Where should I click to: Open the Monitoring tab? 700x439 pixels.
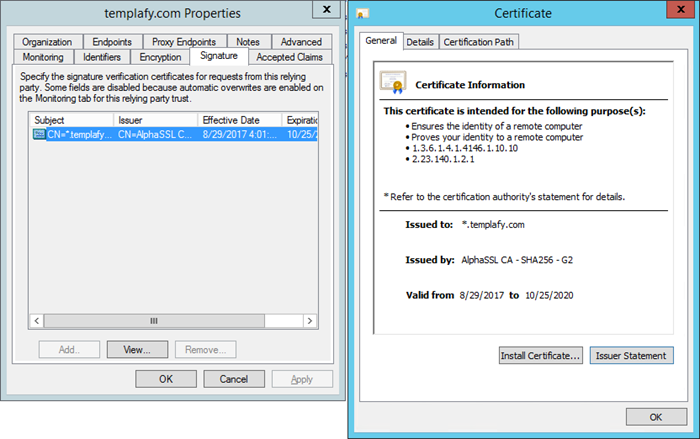pyautogui.click(x=43, y=57)
